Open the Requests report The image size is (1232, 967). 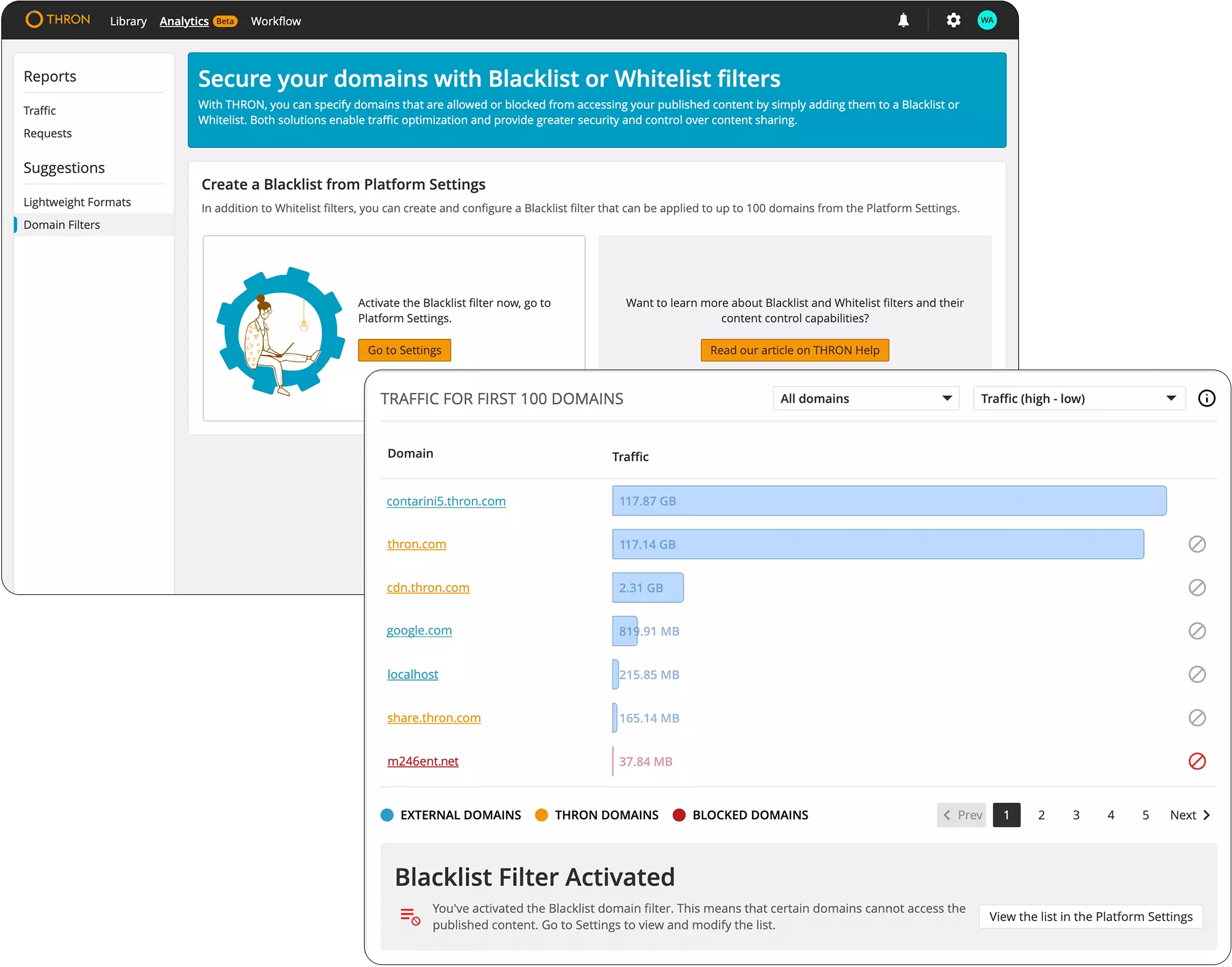47,133
